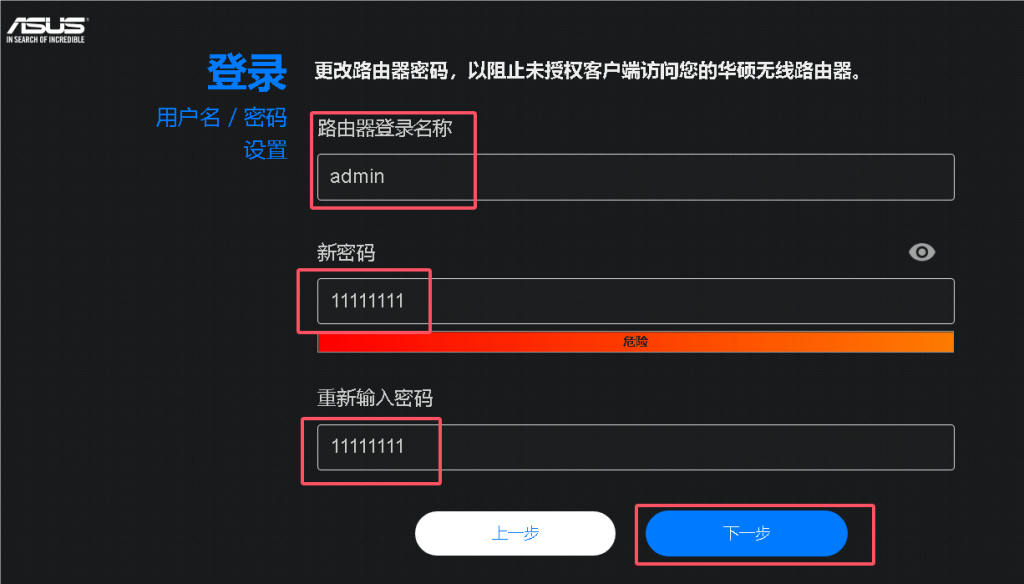Click the 新密码 field label
Viewport: 1024px width, 584px height.
pyautogui.click(x=346, y=253)
